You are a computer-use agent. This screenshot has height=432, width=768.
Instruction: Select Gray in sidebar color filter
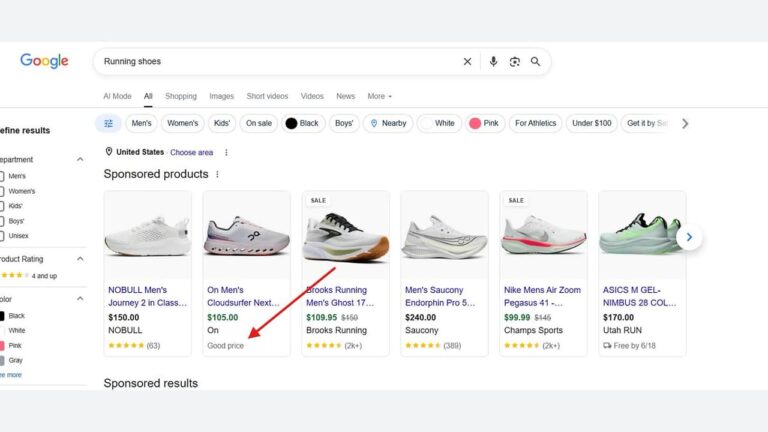tap(11, 360)
